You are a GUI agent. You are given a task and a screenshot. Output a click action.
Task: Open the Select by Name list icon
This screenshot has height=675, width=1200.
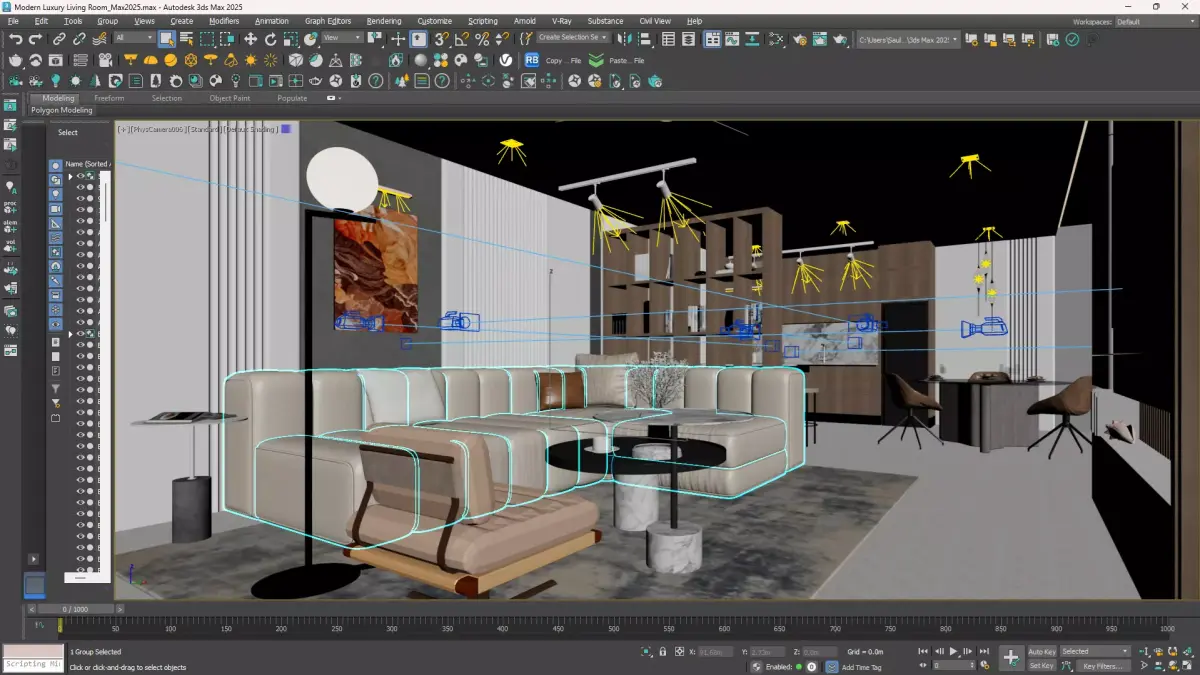click(x=186, y=39)
